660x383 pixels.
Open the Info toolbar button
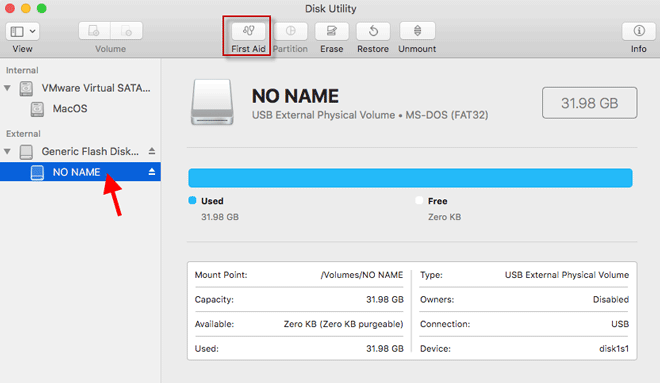coord(639,31)
